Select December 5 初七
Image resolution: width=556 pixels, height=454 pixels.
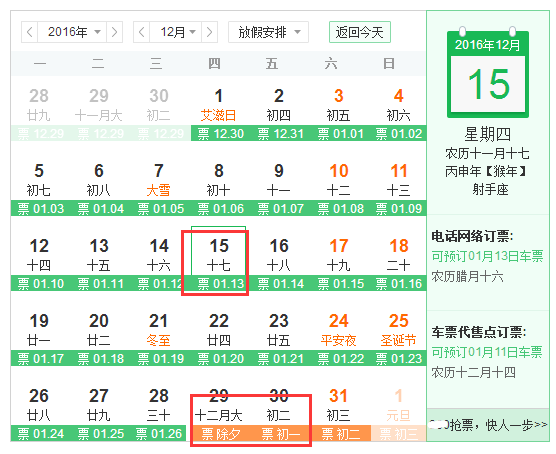(x=39, y=180)
